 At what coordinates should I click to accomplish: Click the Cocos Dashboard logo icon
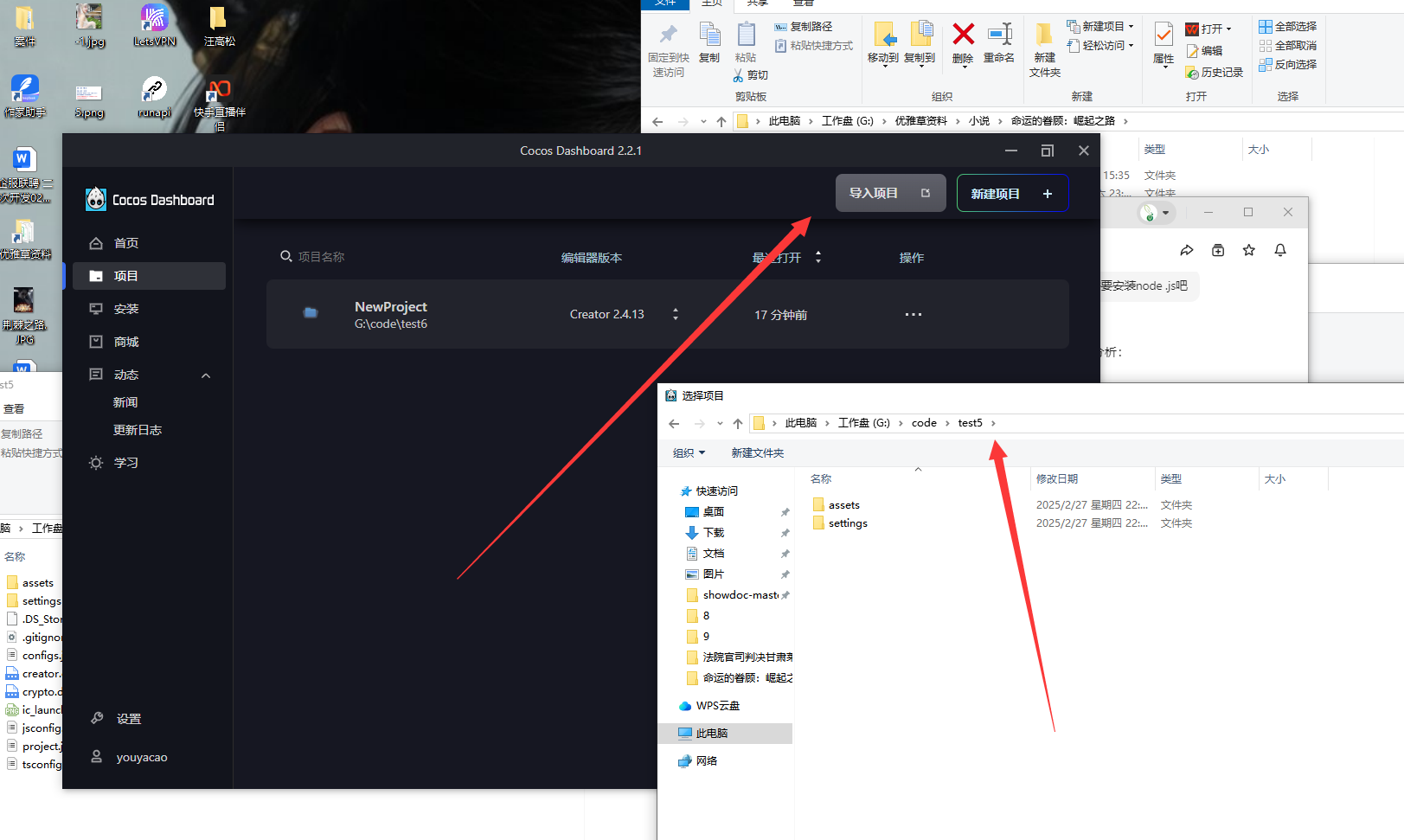point(96,200)
